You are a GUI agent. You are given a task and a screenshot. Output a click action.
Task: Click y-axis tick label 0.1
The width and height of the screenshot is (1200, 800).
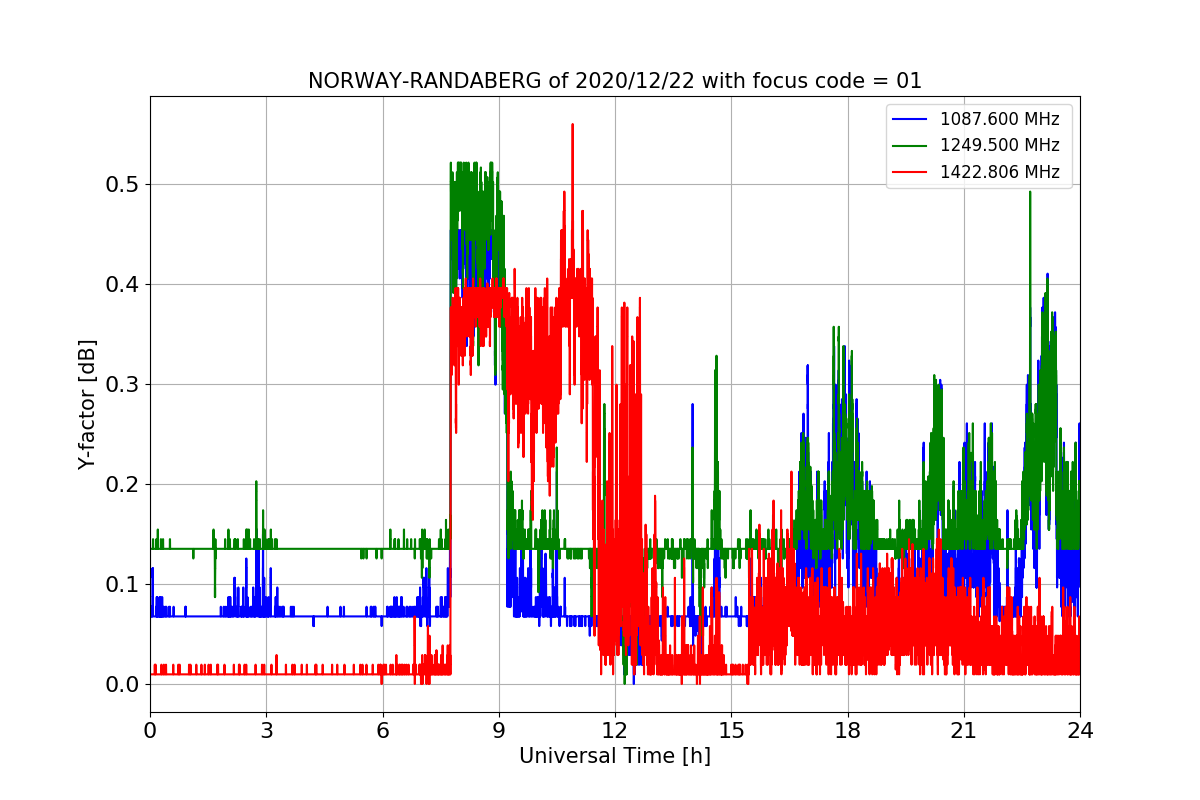point(123,584)
